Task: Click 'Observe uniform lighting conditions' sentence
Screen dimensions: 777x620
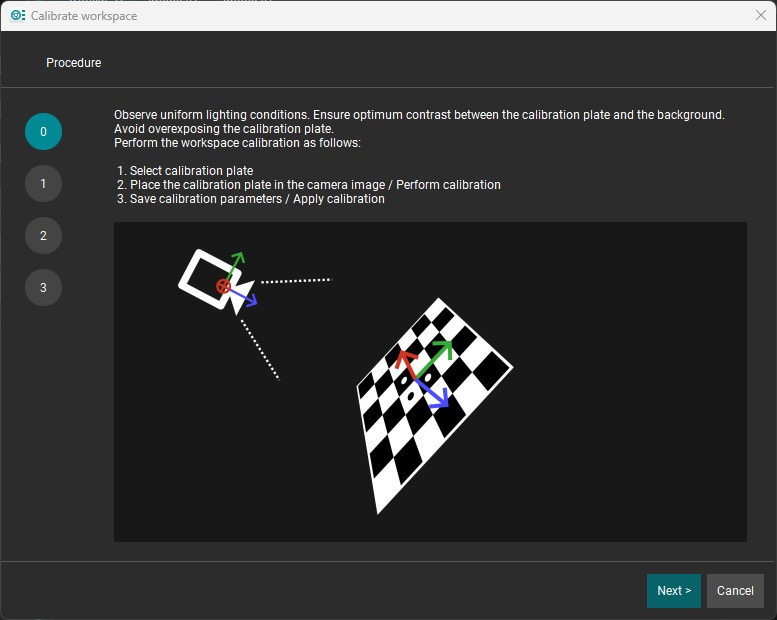Action: [x=212, y=115]
